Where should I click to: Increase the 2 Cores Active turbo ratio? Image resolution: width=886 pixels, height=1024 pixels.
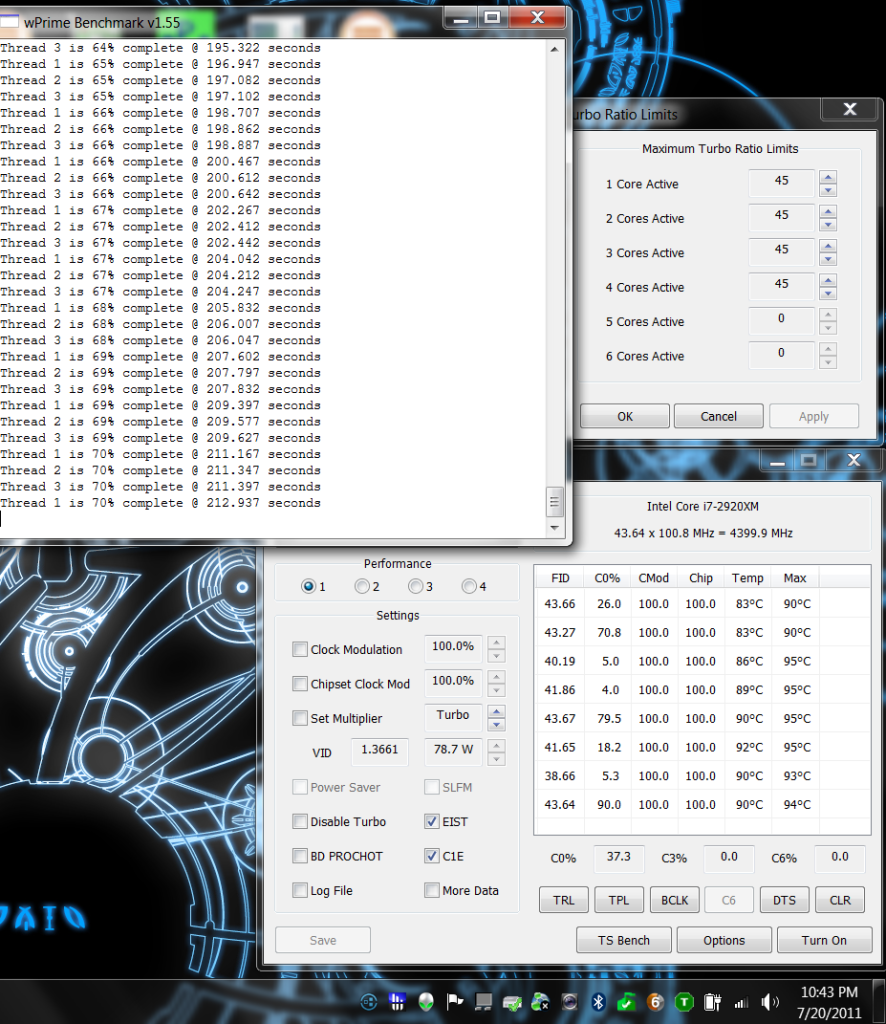click(x=828, y=212)
